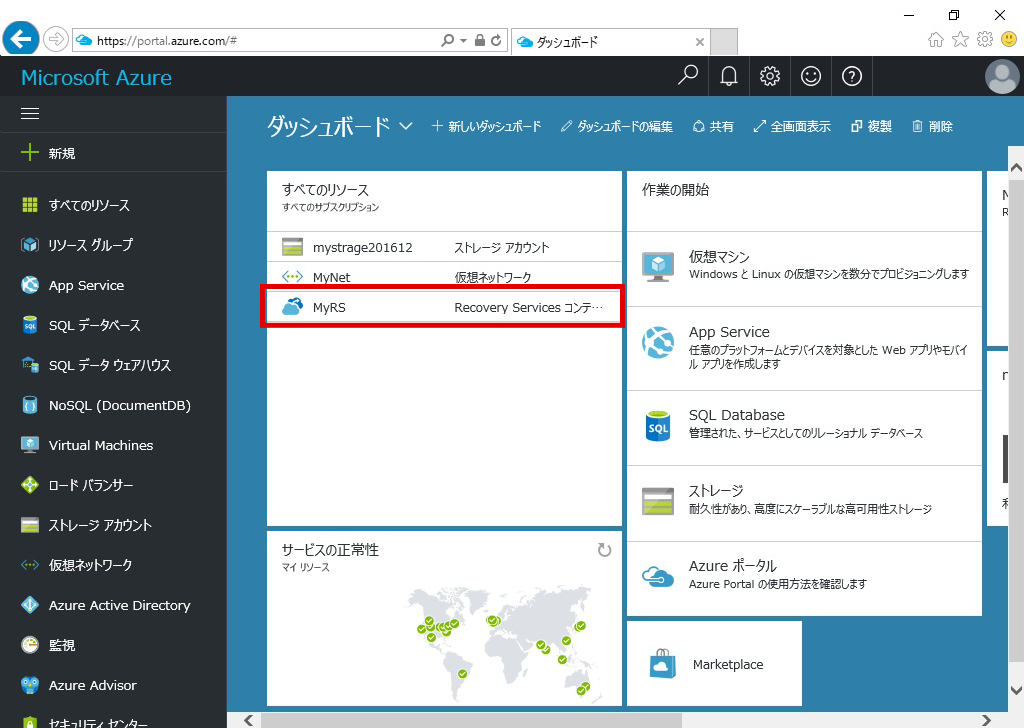Image resolution: width=1024 pixels, height=728 pixels.
Task: Select 新しいダッシュボード command
Action: point(487,126)
